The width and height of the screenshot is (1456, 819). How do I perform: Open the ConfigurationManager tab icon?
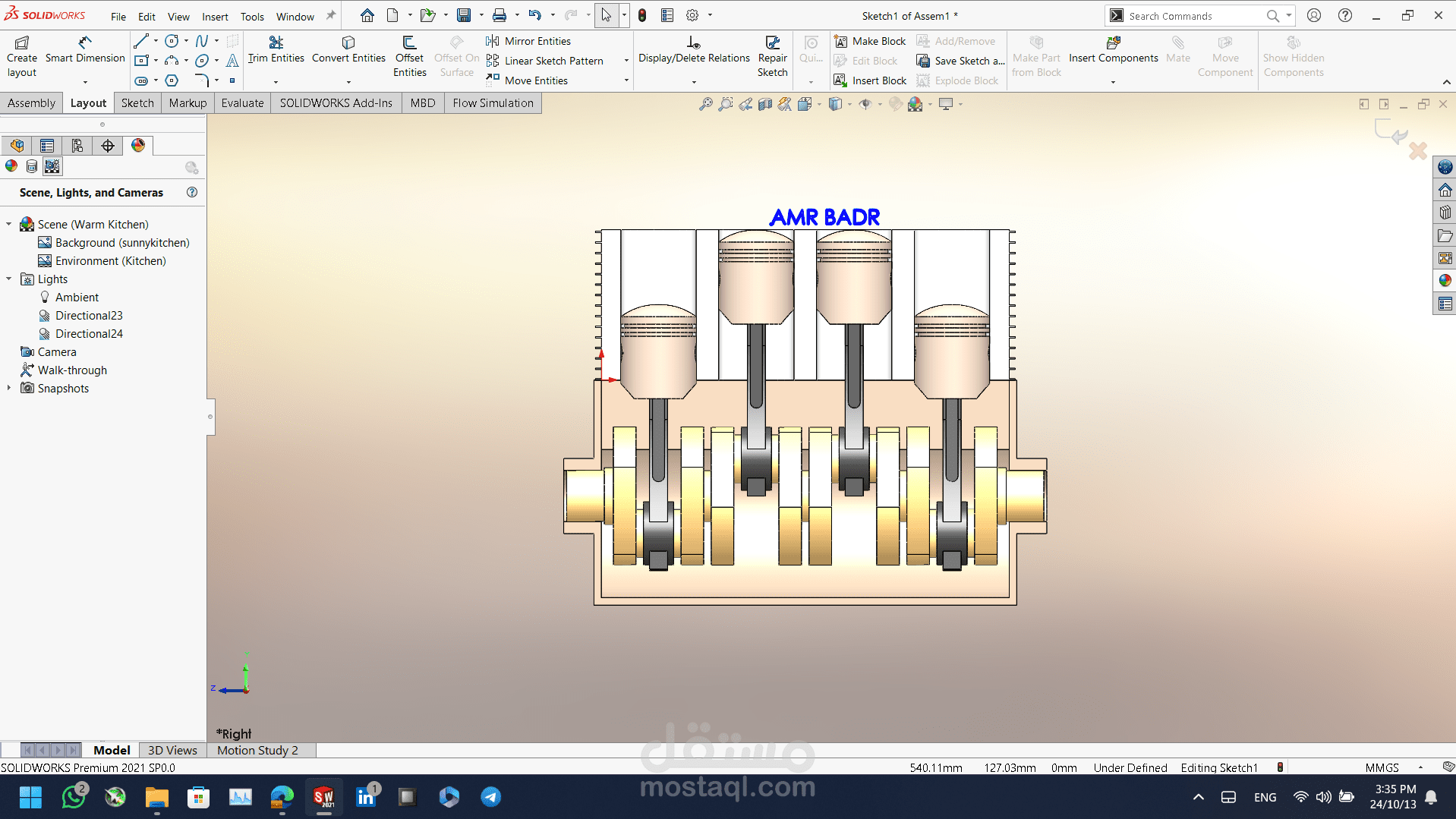pyautogui.click(x=77, y=146)
